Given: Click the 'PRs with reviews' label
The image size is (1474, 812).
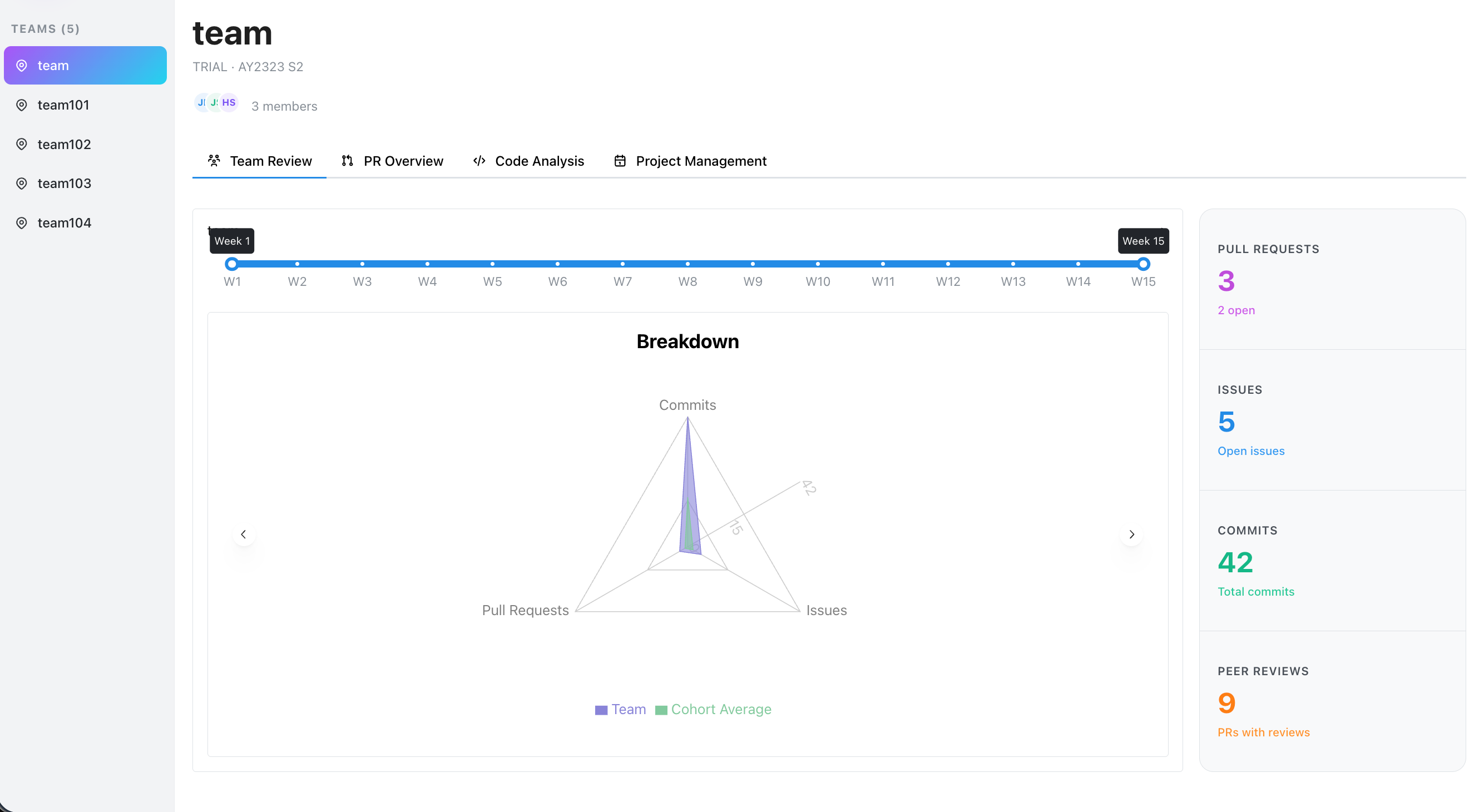Looking at the screenshot, I should tap(1263, 732).
